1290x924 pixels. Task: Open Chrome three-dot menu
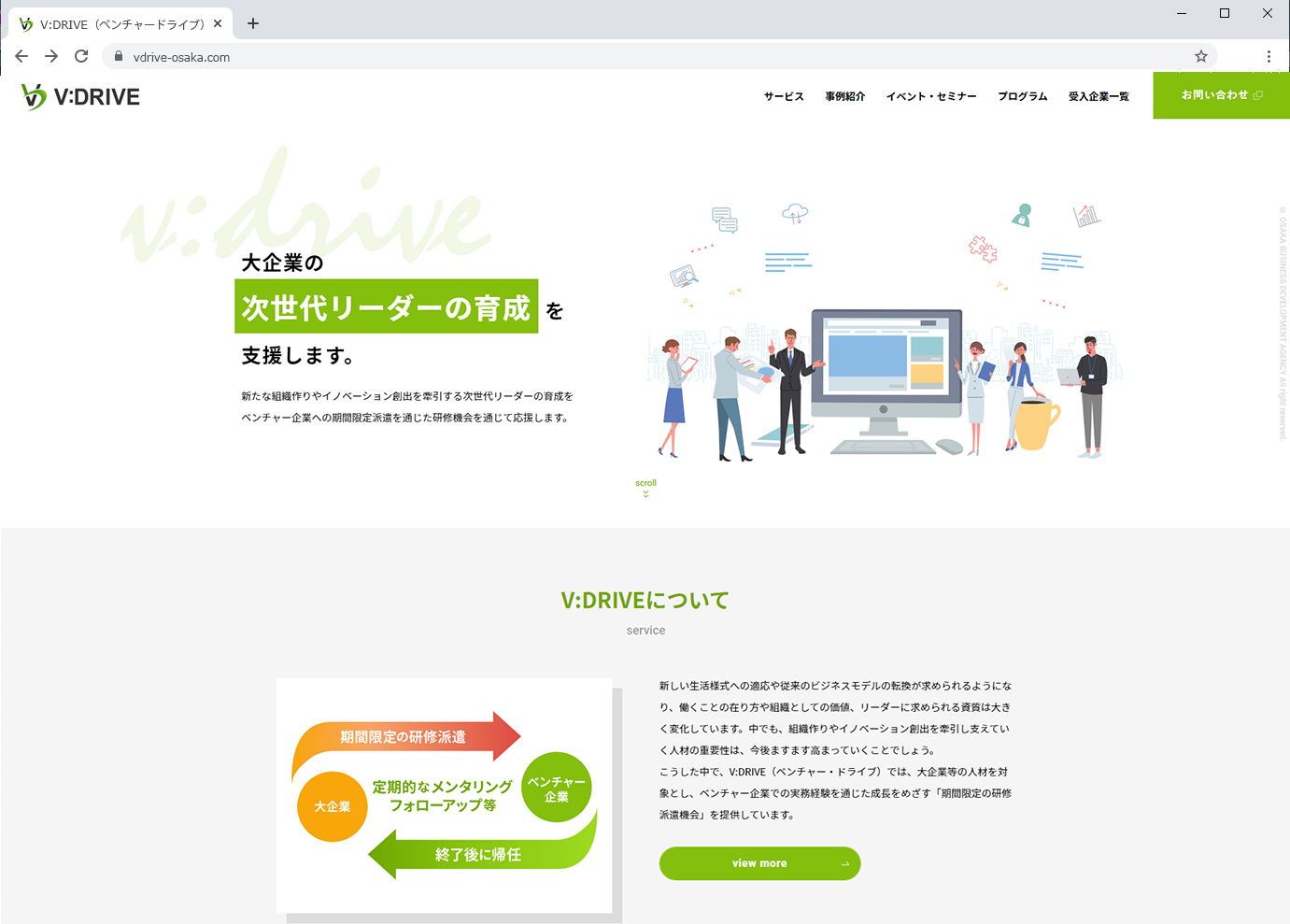(x=1269, y=56)
